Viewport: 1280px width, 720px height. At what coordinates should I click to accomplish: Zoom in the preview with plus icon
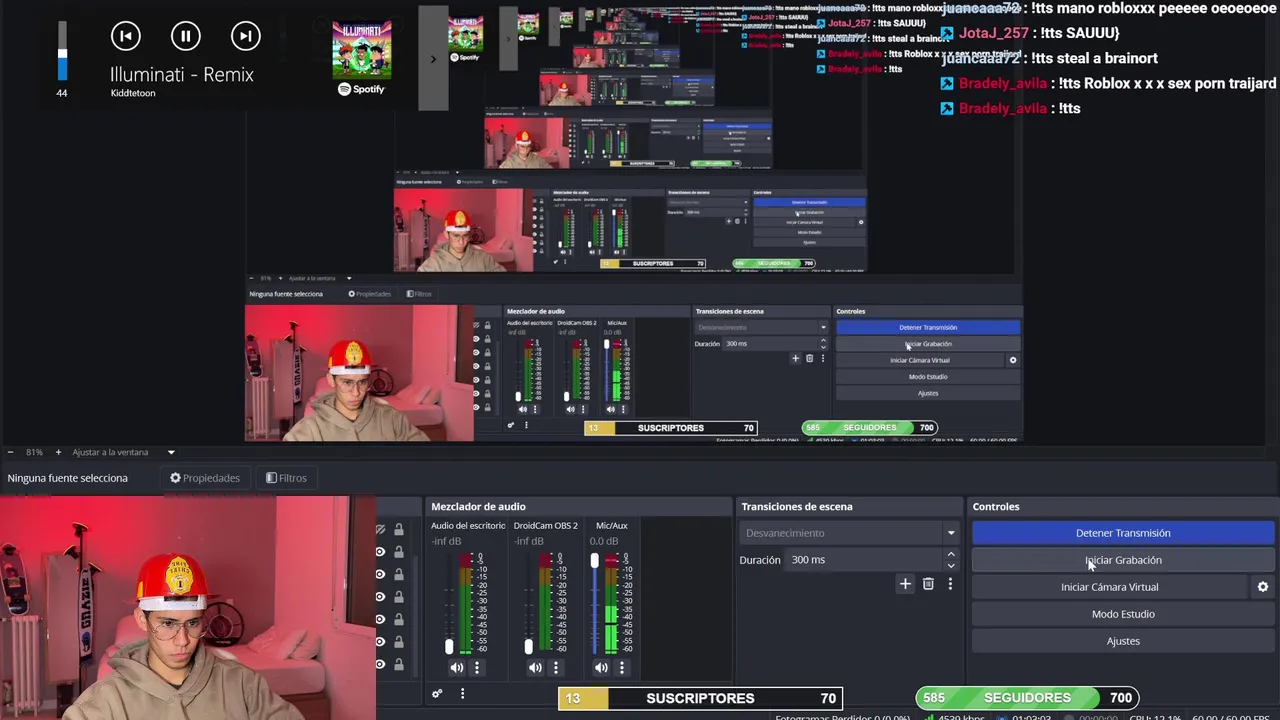tap(58, 452)
